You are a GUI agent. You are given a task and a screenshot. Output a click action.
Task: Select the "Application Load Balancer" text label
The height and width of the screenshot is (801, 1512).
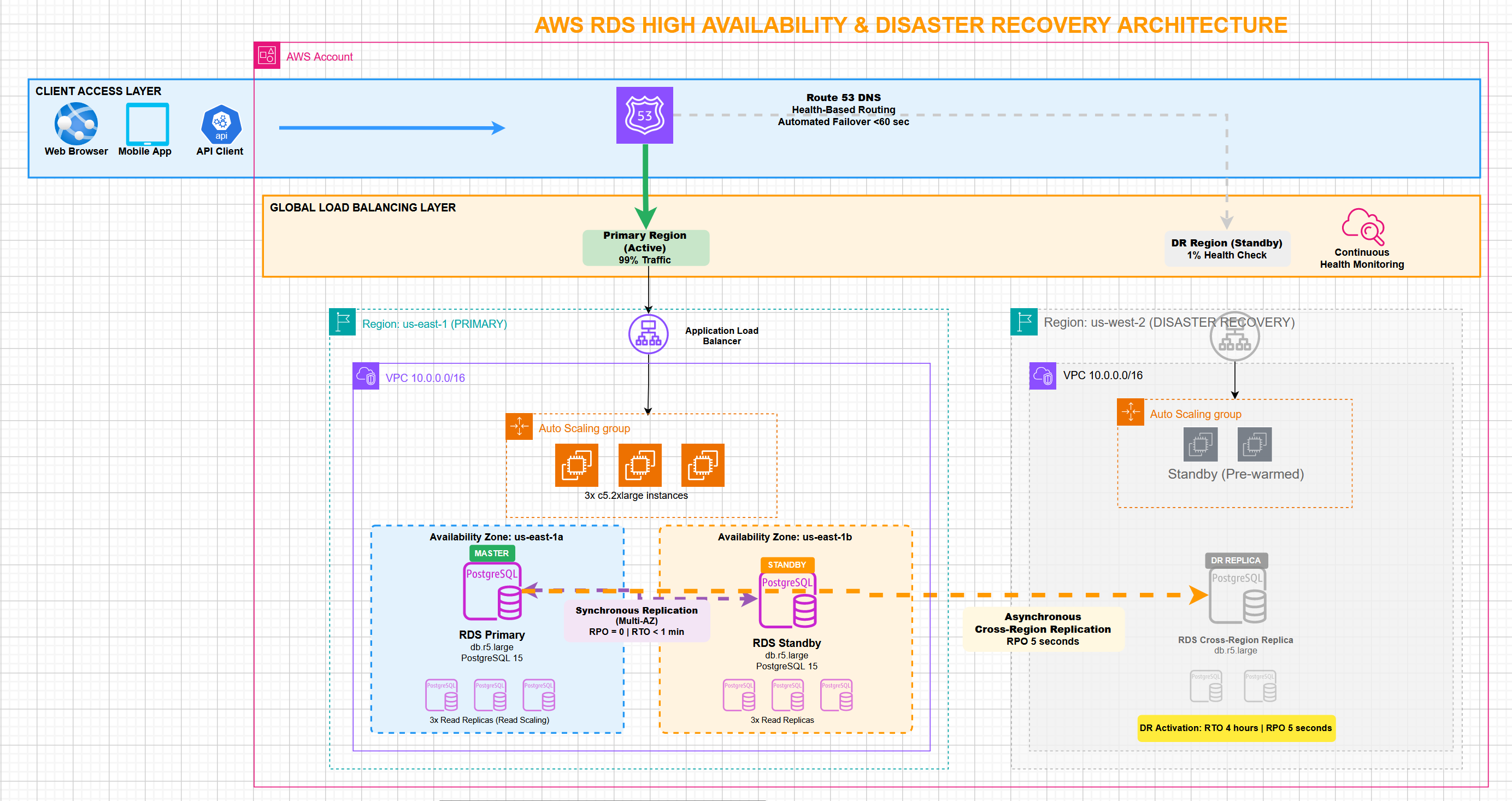click(721, 335)
